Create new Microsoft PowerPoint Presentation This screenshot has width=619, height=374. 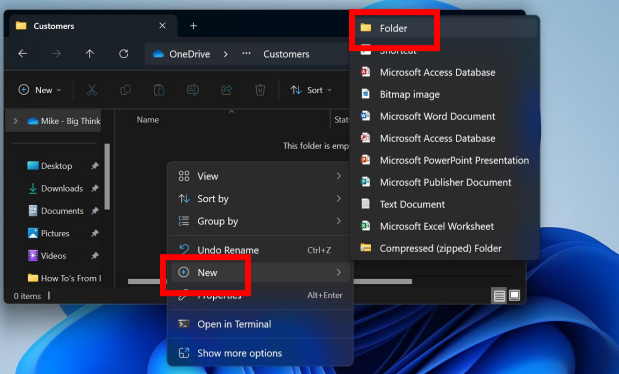[x=445, y=160]
